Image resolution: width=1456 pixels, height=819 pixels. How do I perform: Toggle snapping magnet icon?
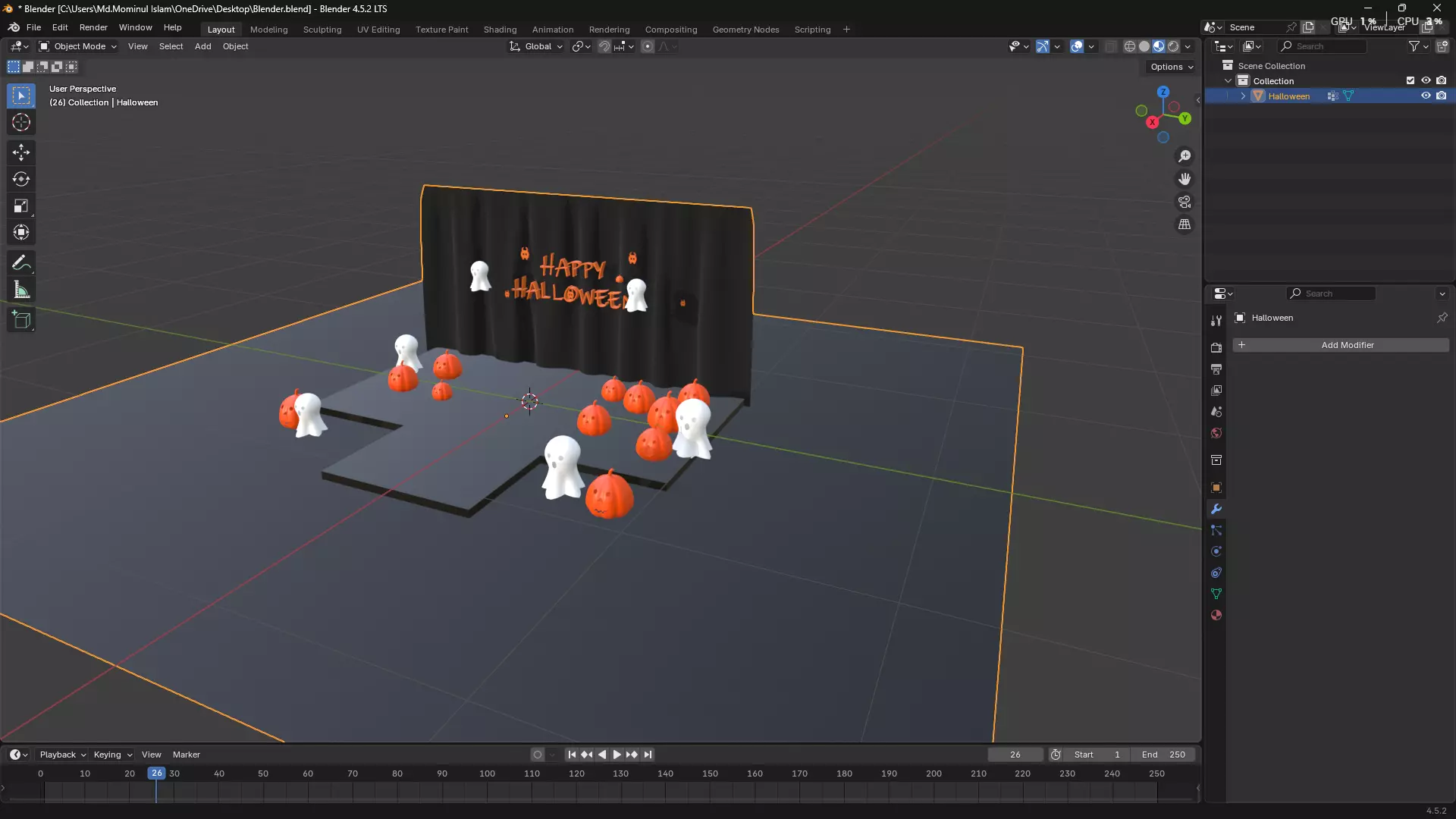coord(604,46)
